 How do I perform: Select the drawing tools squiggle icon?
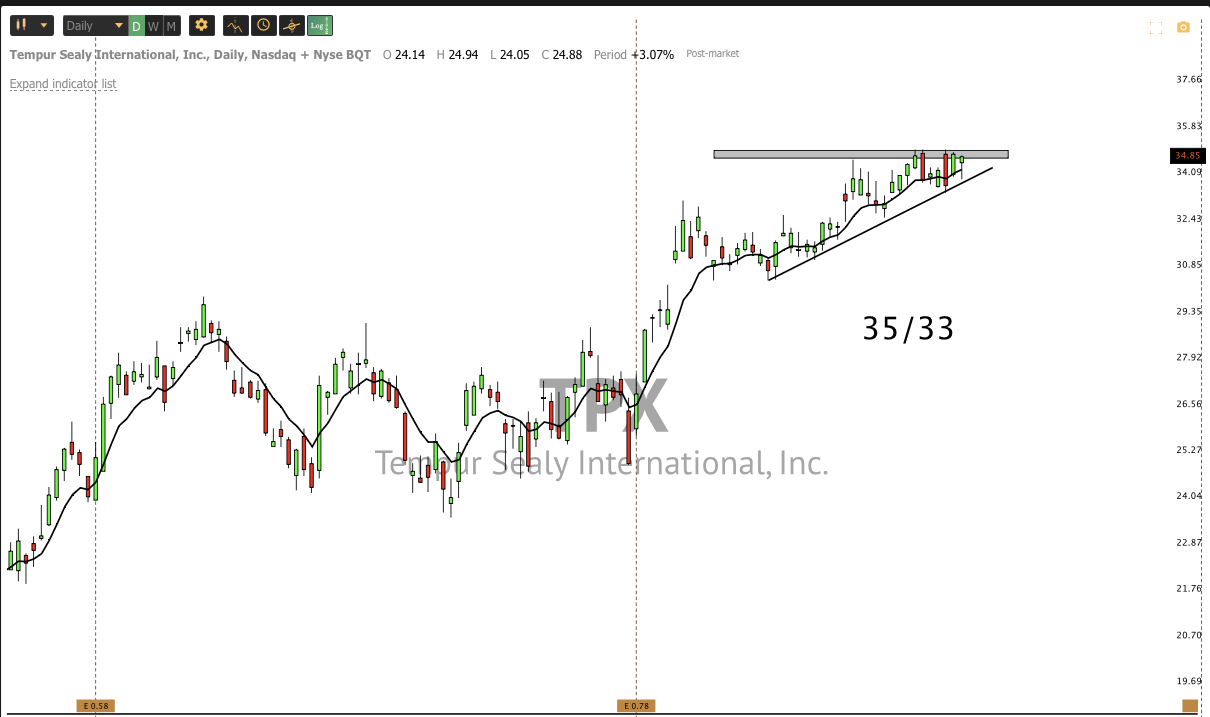(x=234, y=25)
